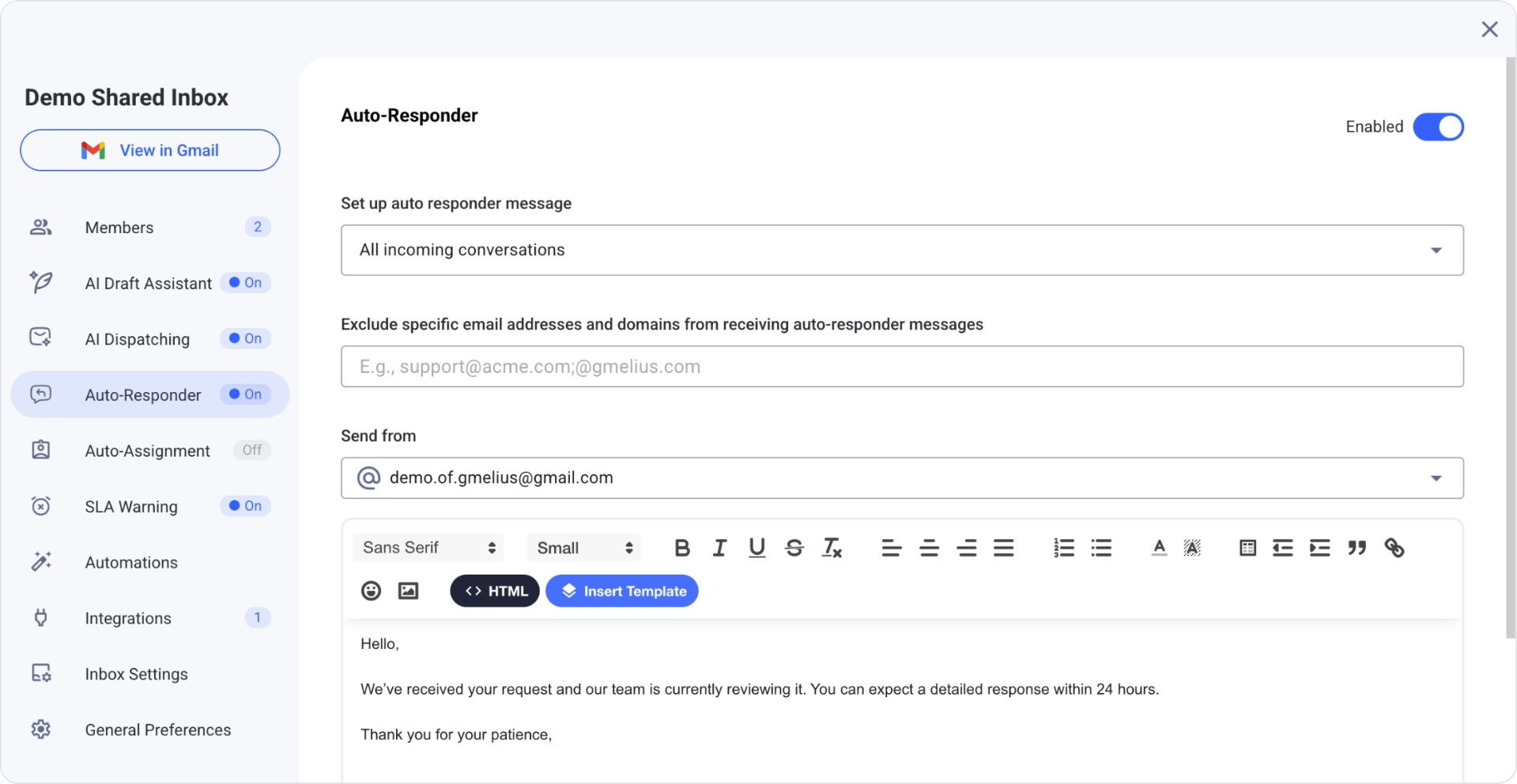Image resolution: width=1517 pixels, height=784 pixels.
Task: Clear text formatting icon
Action: coord(832,548)
